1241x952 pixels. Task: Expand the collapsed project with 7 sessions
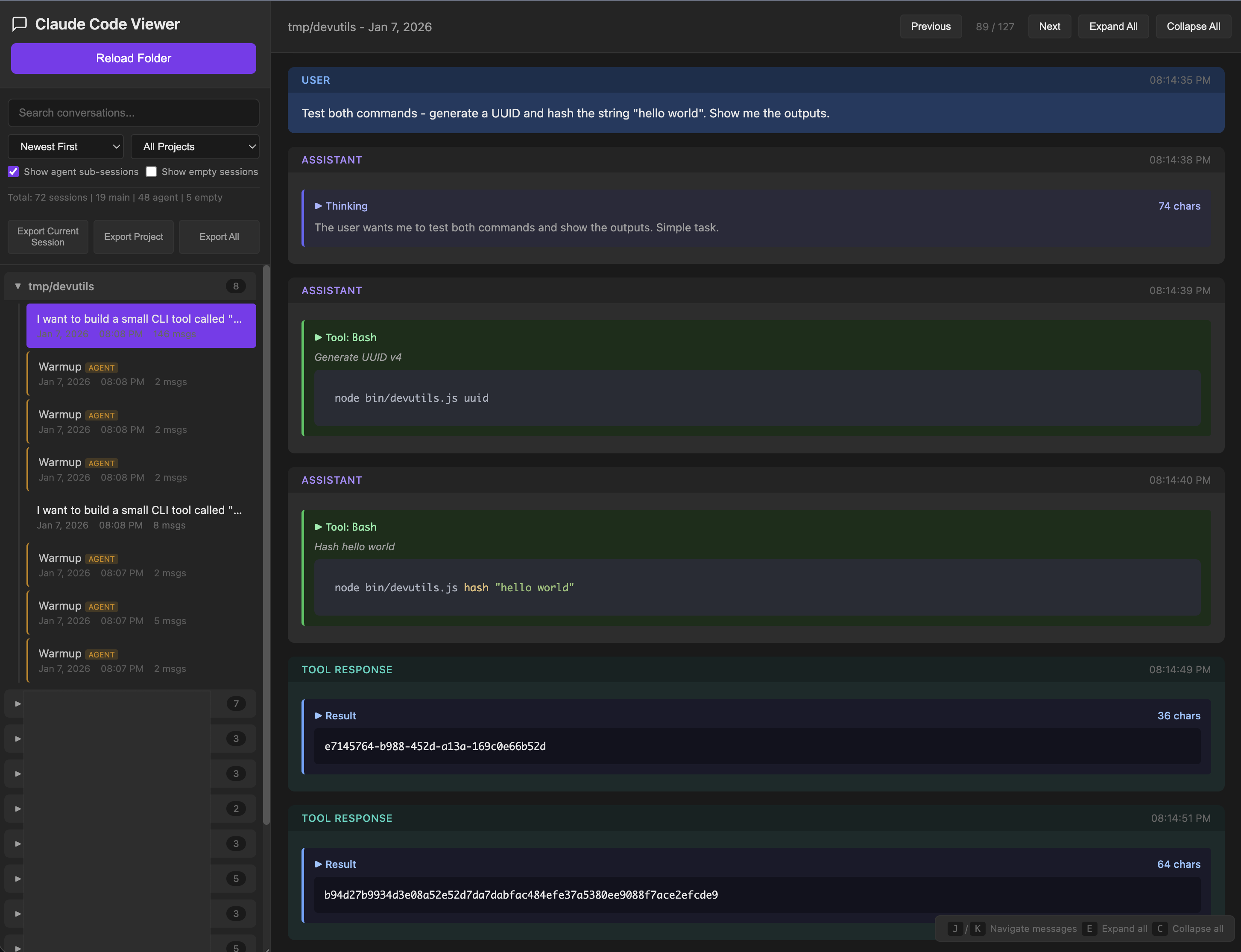[18, 704]
